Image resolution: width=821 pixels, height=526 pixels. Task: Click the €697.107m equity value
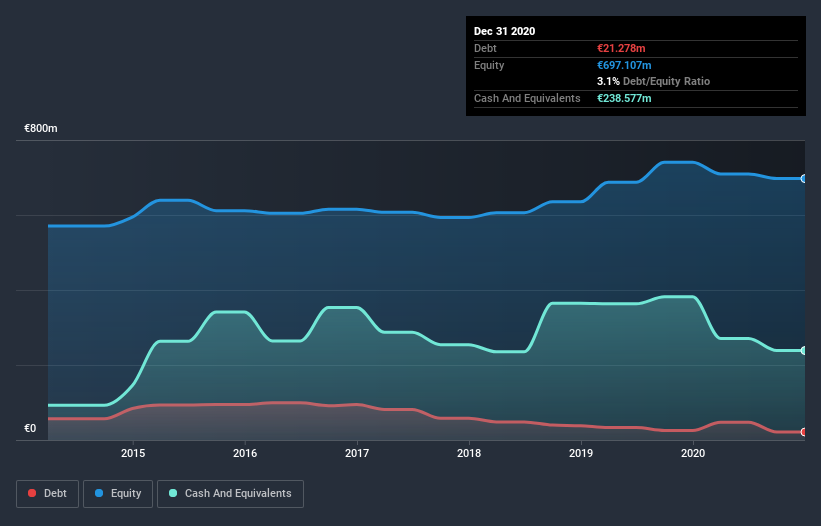pyautogui.click(x=624, y=65)
